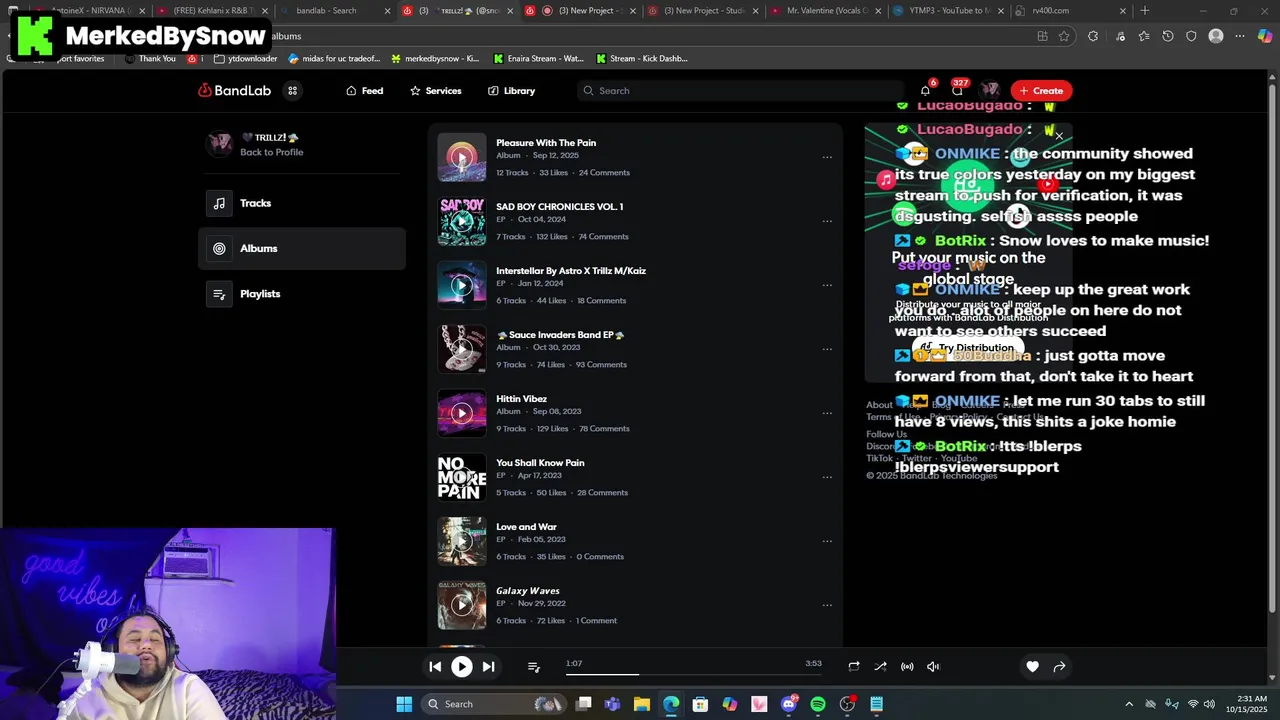
Task: Skip to the previous track in the player
Action: [x=435, y=667]
